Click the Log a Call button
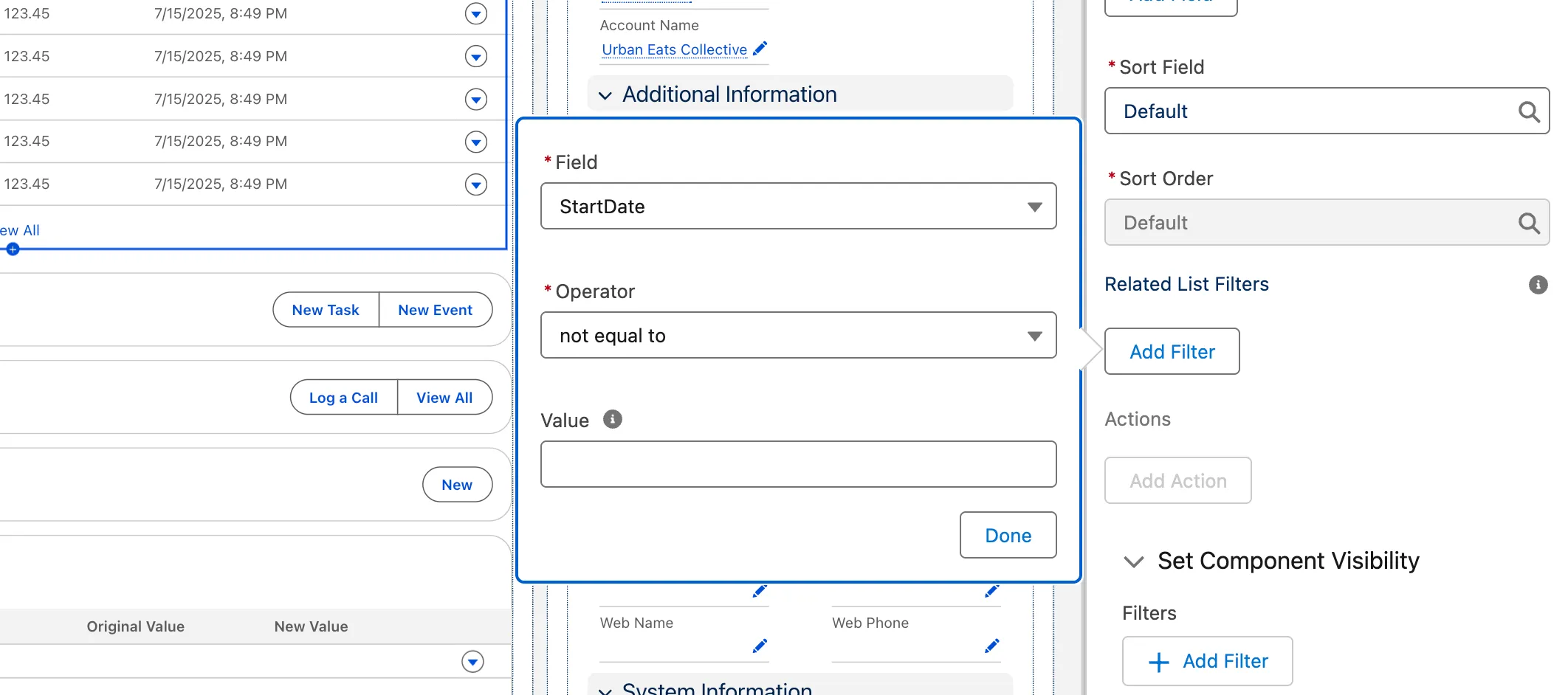Screen dimensions: 1568x695 coord(343,398)
